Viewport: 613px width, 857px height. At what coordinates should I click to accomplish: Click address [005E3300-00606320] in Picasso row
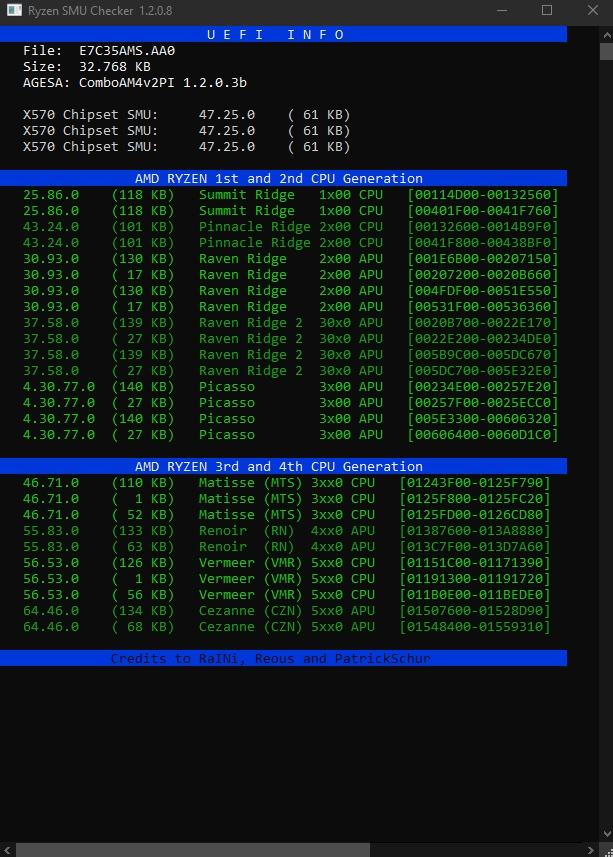(x=483, y=419)
